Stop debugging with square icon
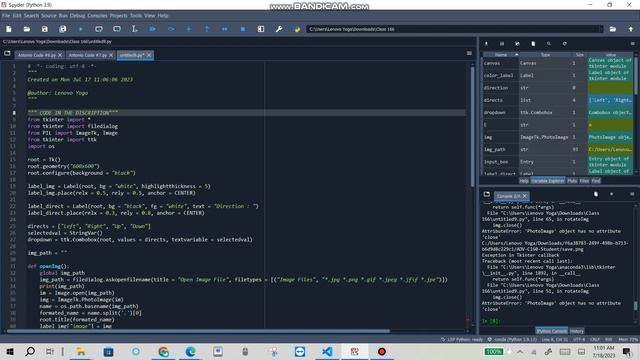The width and height of the screenshot is (640, 360). tap(243, 29)
